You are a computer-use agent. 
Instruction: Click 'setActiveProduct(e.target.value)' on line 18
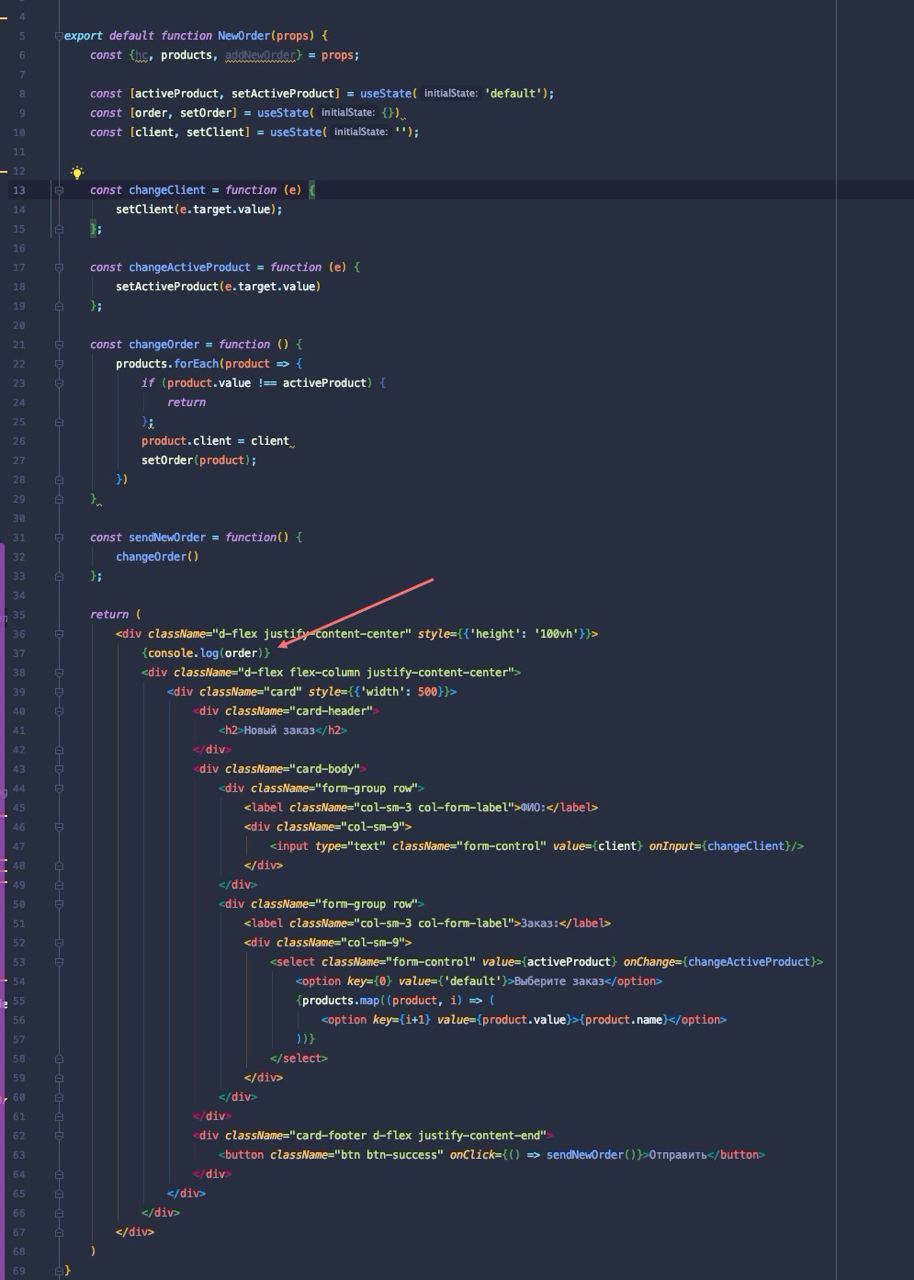coord(218,286)
